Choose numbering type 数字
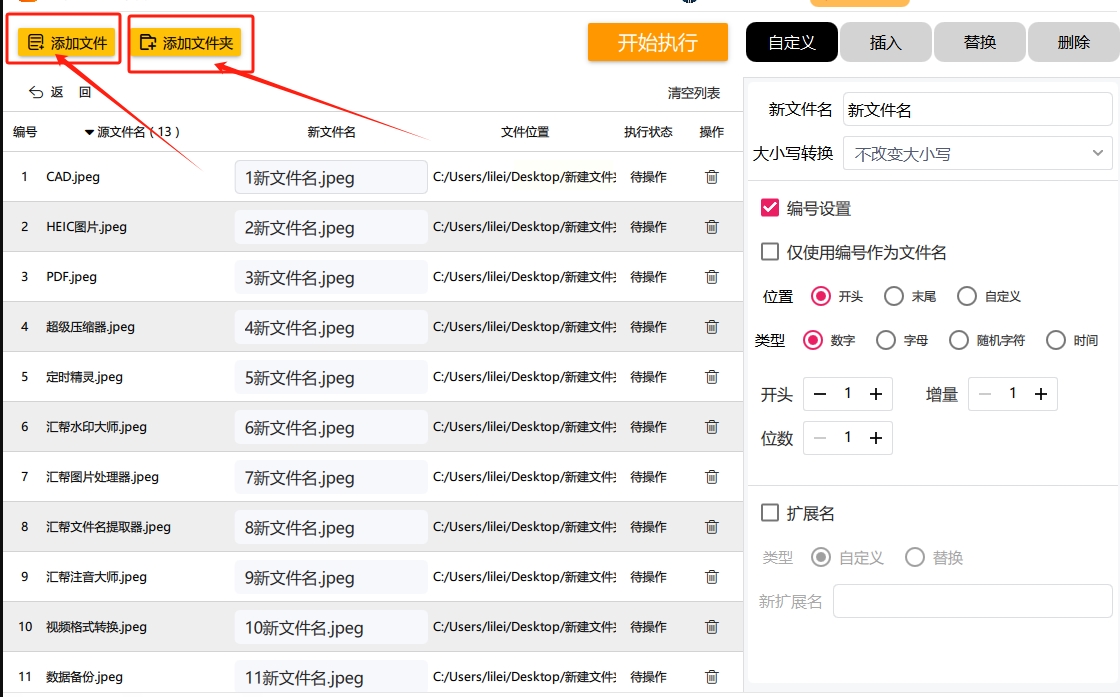 point(813,340)
